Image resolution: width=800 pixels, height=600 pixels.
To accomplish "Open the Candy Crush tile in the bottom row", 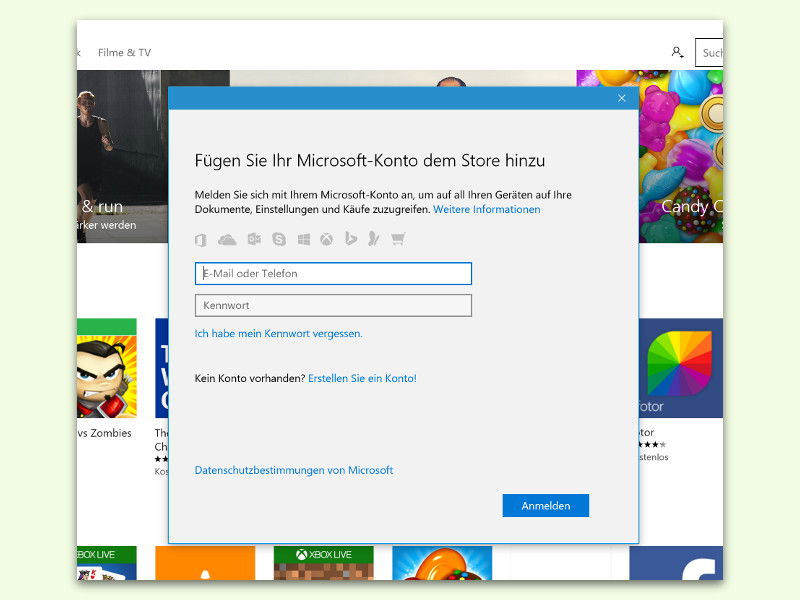I will pos(442,563).
